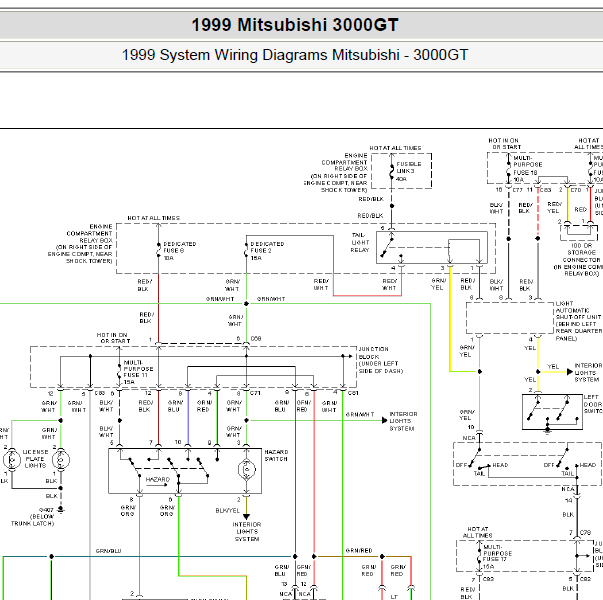Click the "1999 Mitsubishi 3000GT" title heading
This screenshot has height=600, width=603.
point(295,25)
